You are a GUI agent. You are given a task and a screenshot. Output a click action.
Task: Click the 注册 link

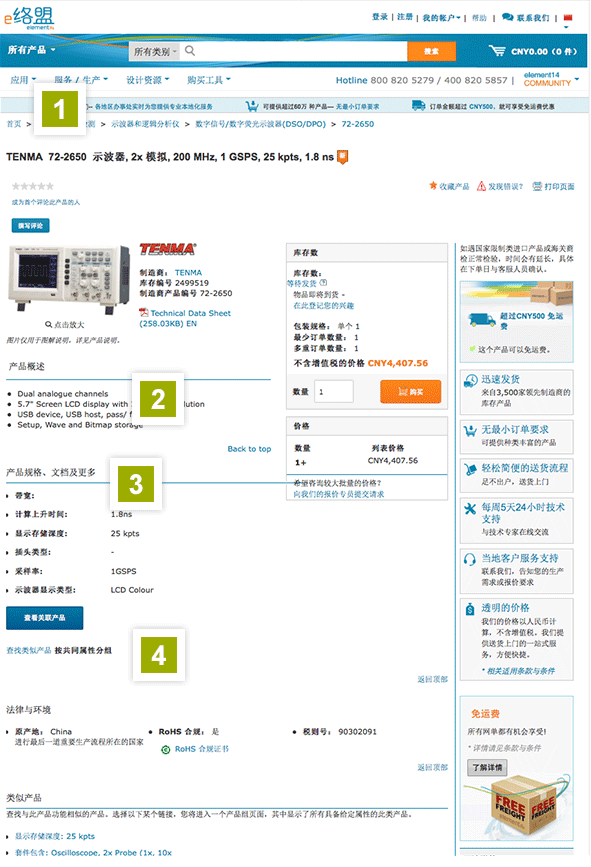[405, 17]
